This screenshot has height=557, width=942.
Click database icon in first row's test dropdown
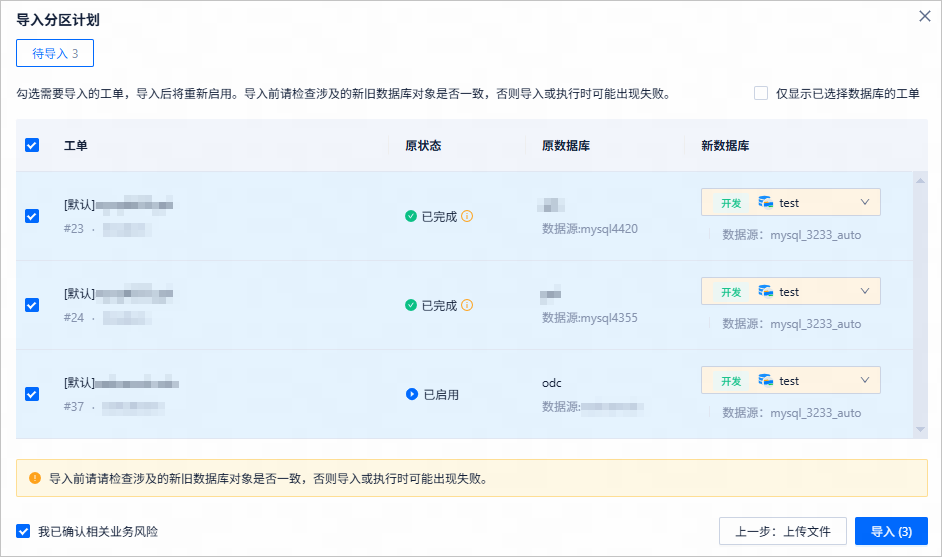click(765, 202)
